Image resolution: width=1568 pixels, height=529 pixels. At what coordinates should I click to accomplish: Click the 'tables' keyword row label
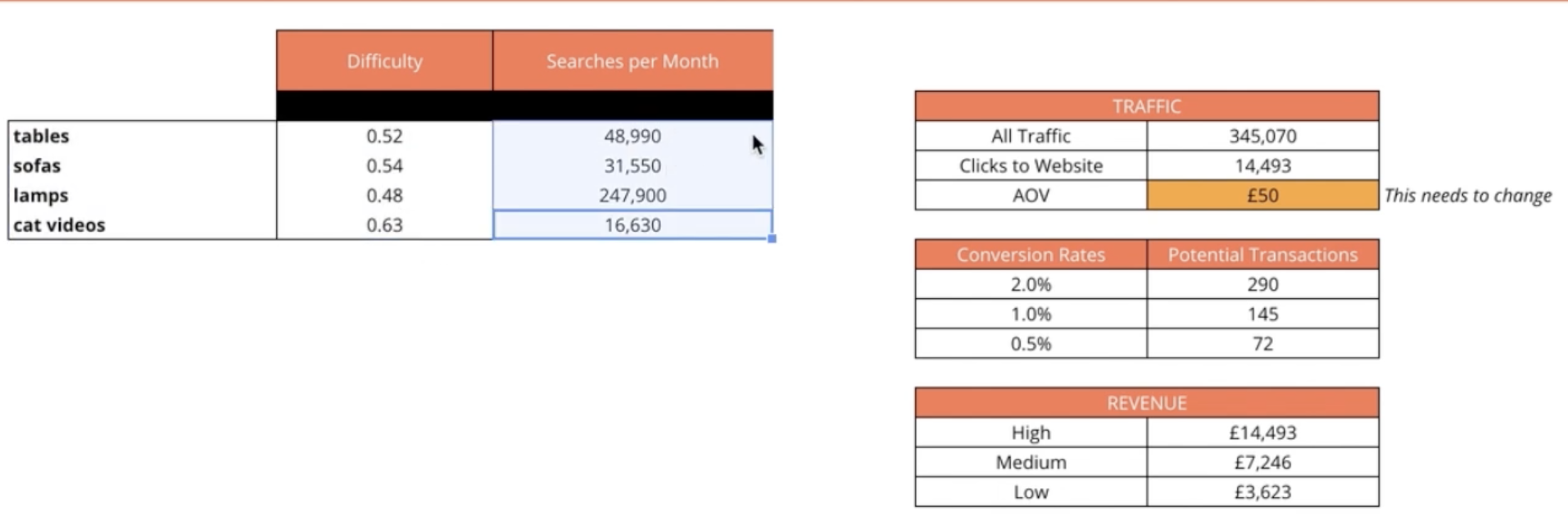pyautogui.click(x=42, y=136)
